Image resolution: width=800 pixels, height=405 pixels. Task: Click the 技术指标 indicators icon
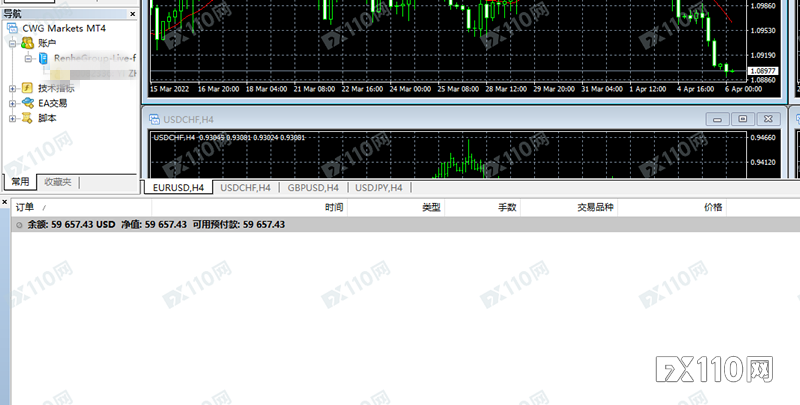27,88
